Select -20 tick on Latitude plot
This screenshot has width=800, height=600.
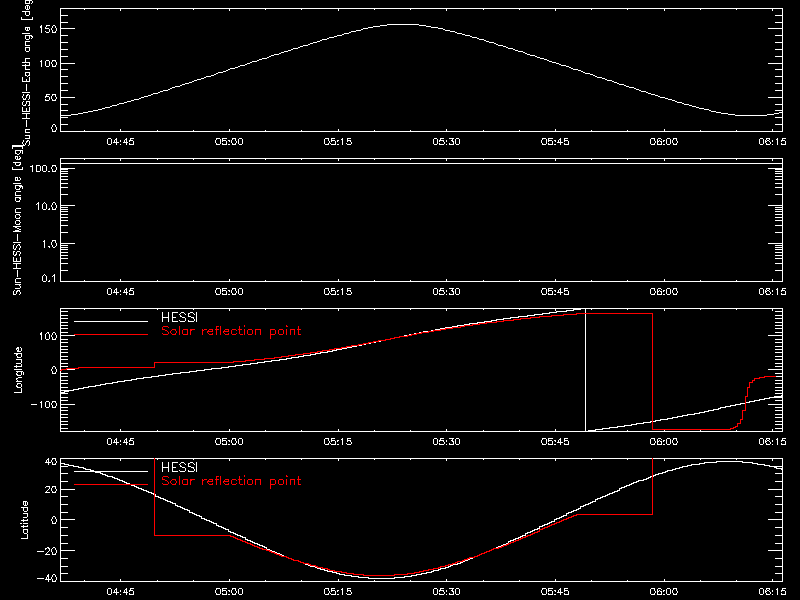[47, 551]
